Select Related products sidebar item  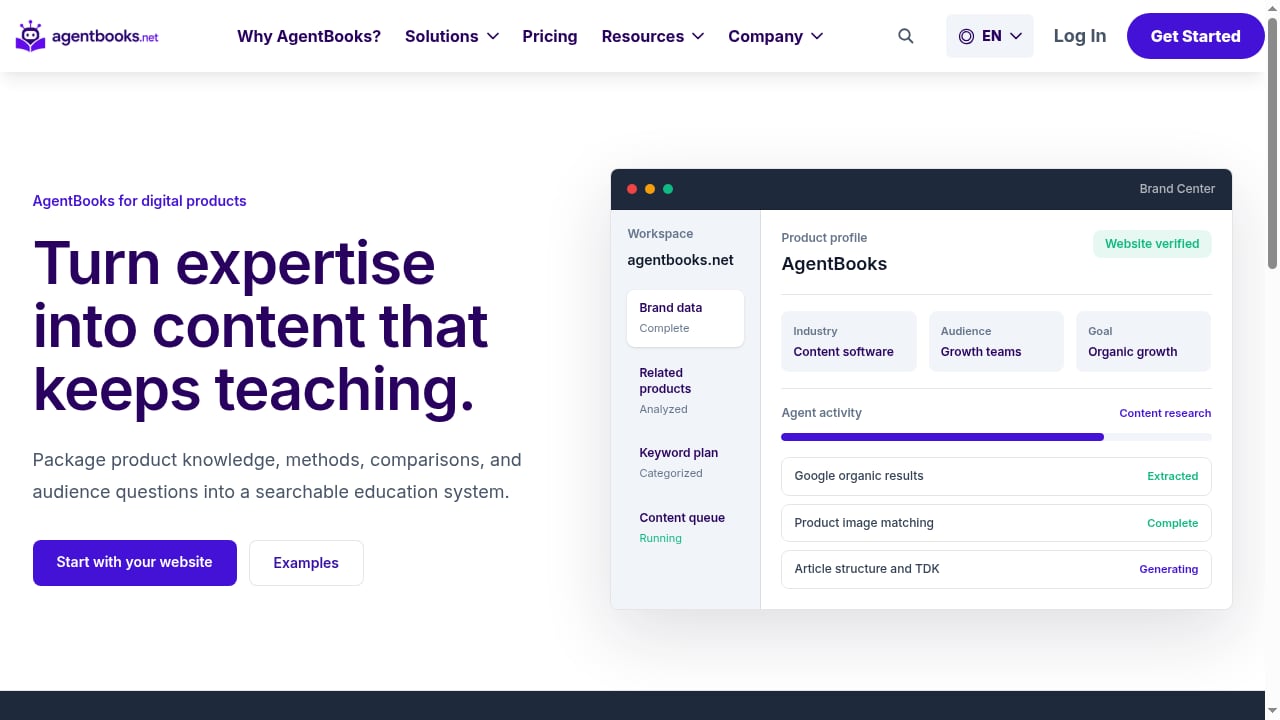(x=685, y=390)
